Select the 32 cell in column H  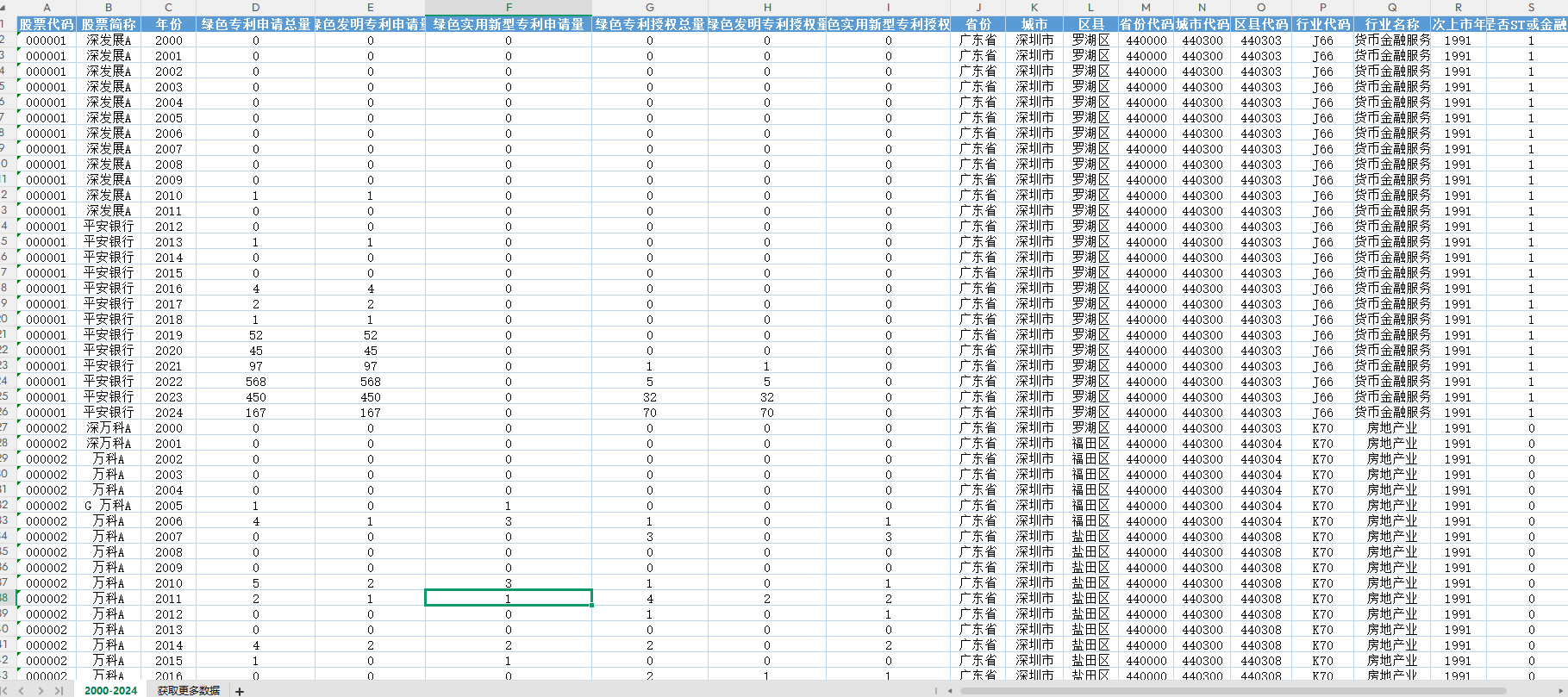tap(767, 397)
